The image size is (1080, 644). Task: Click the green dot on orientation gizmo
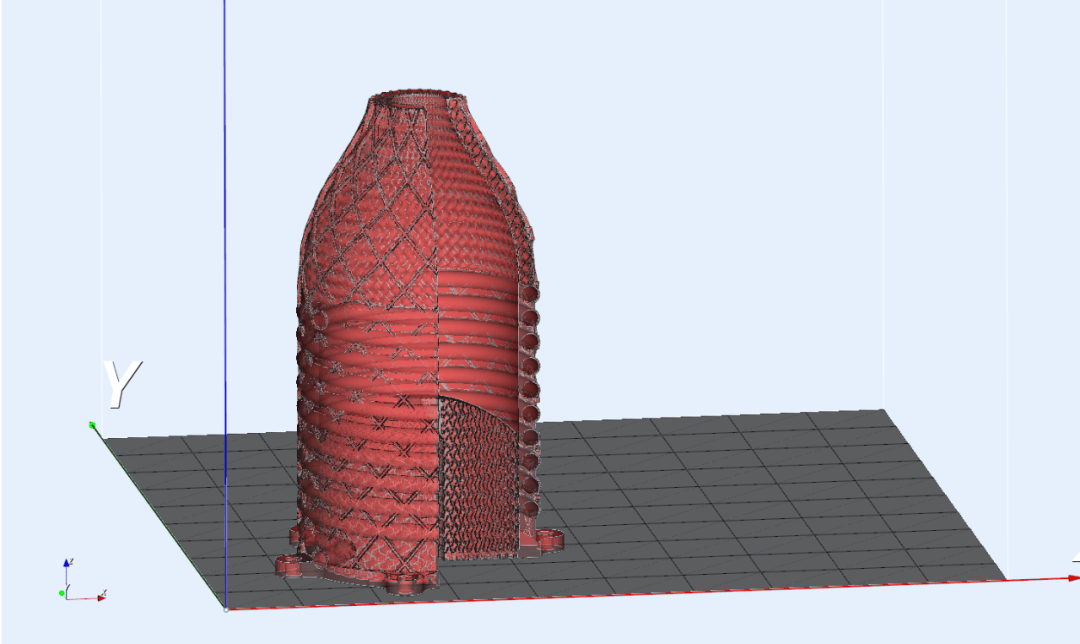(x=62, y=594)
